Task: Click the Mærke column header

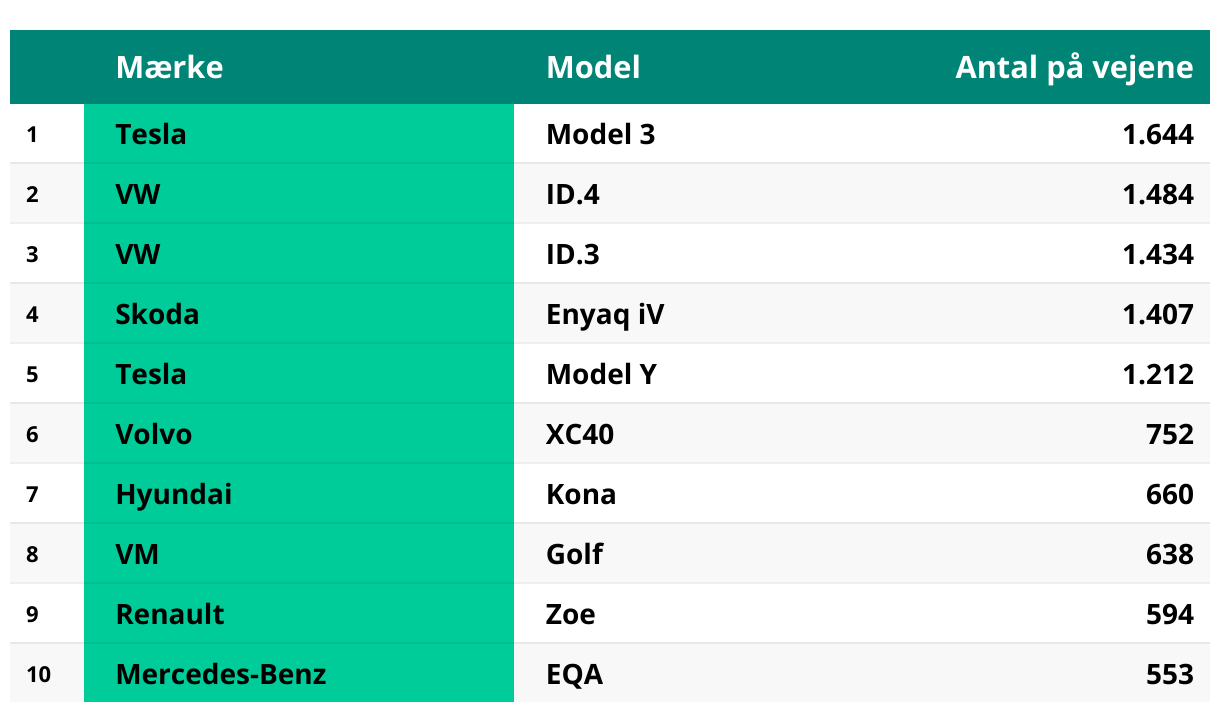Action: click(x=169, y=67)
